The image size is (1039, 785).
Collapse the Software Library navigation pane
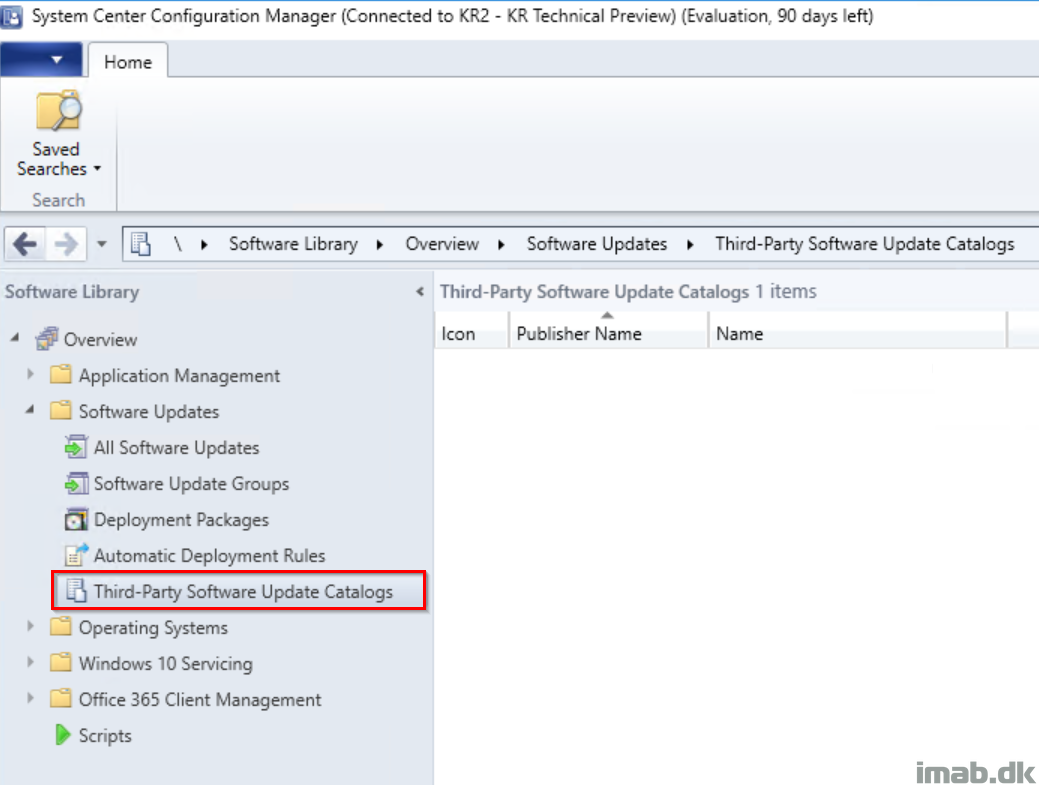[x=419, y=291]
